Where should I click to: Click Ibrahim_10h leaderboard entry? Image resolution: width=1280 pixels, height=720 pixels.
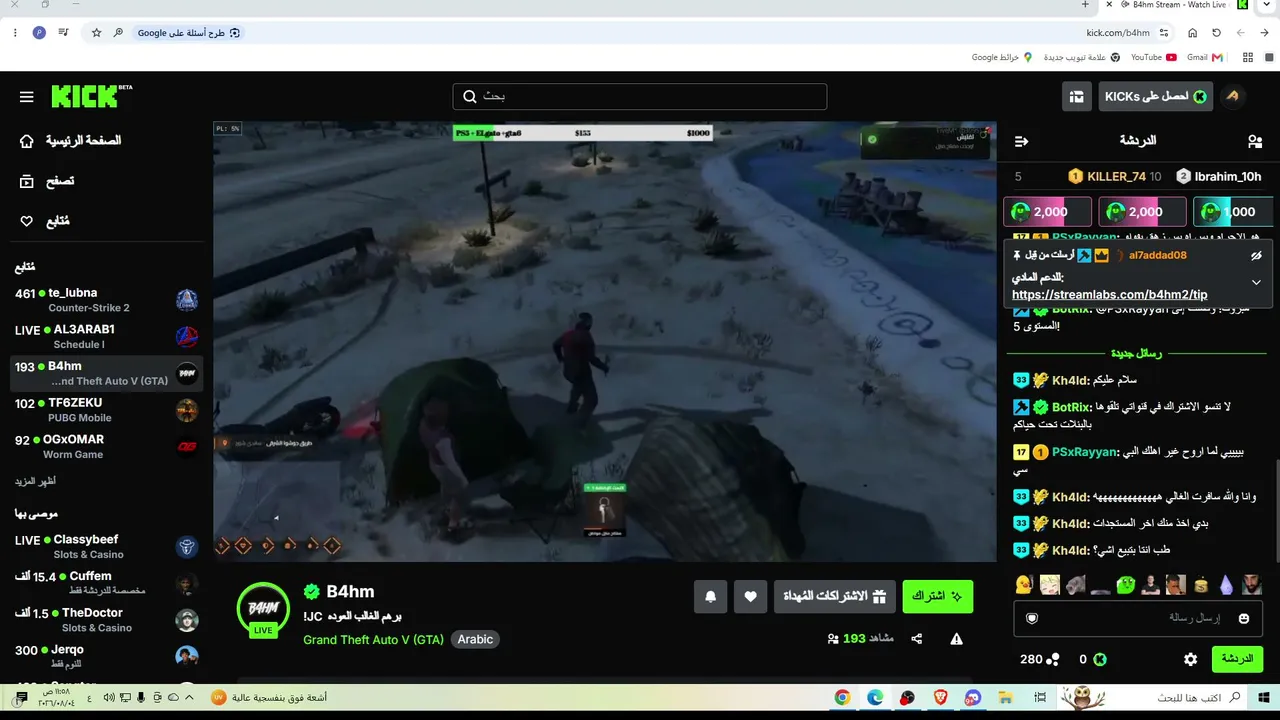click(x=1219, y=177)
